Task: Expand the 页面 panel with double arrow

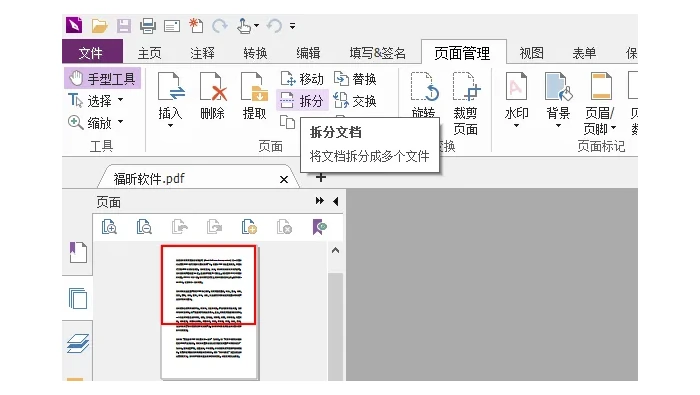Action: click(x=319, y=201)
